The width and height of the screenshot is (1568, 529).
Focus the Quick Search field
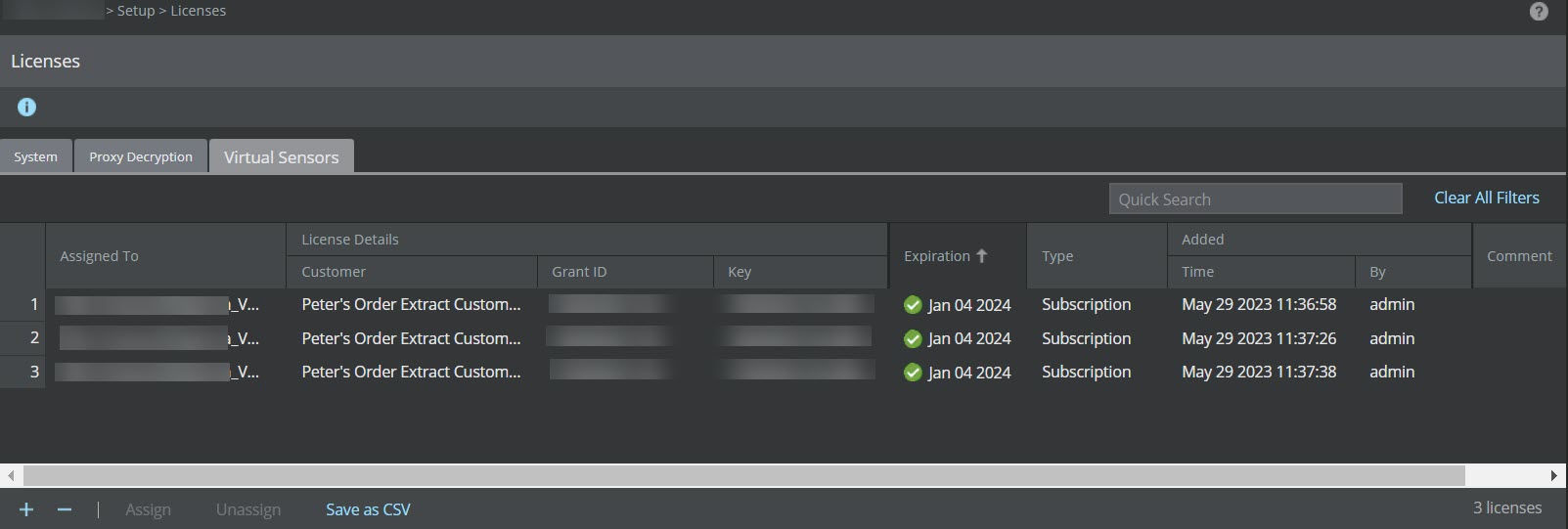pos(1255,198)
